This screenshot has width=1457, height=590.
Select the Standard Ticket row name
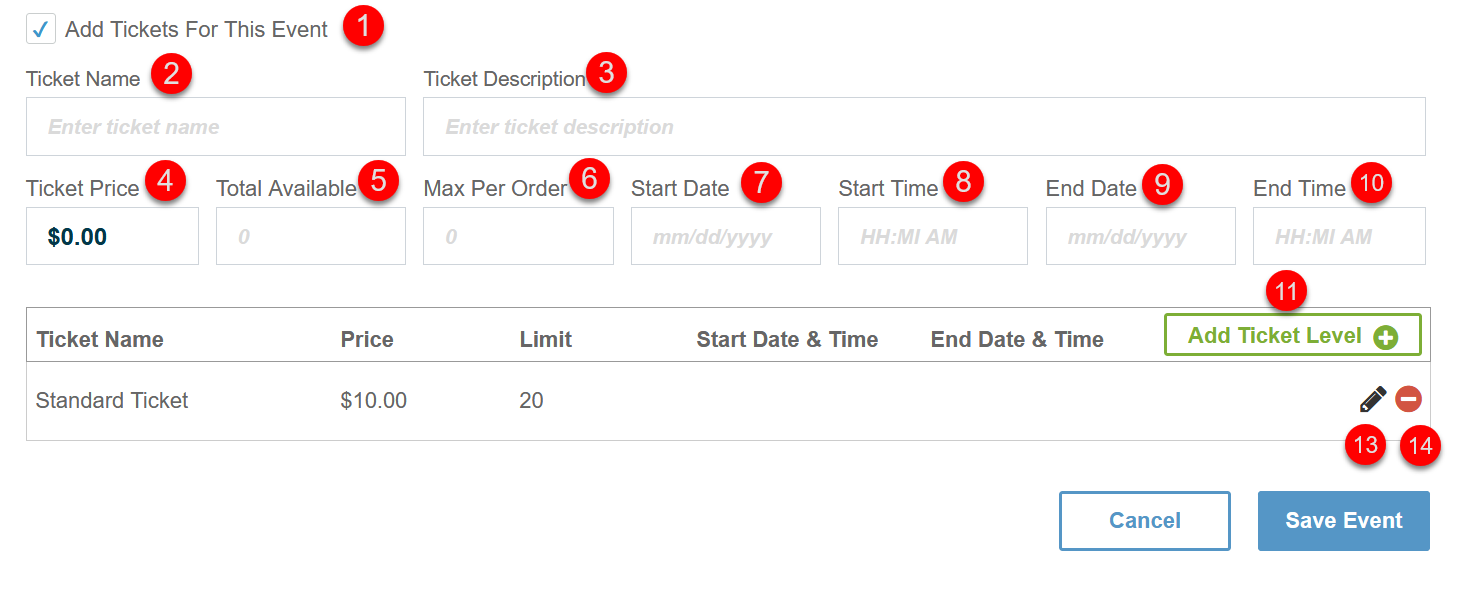click(x=112, y=400)
